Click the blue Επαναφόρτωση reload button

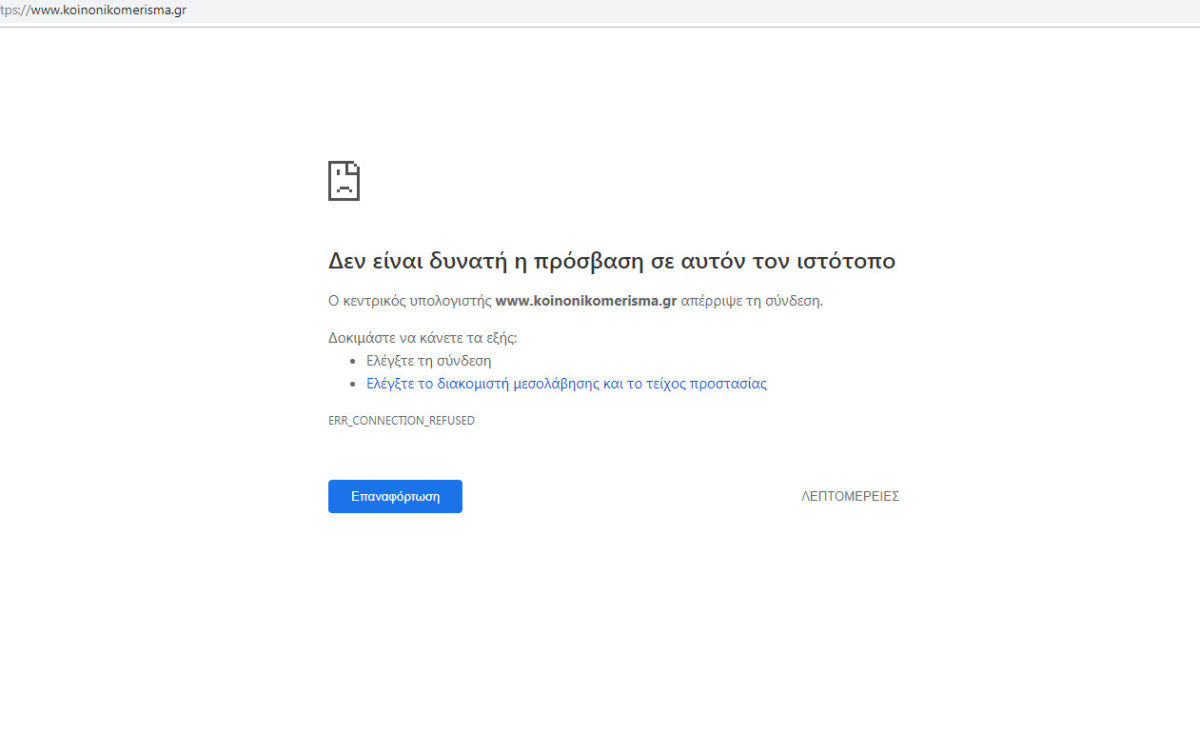(395, 496)
